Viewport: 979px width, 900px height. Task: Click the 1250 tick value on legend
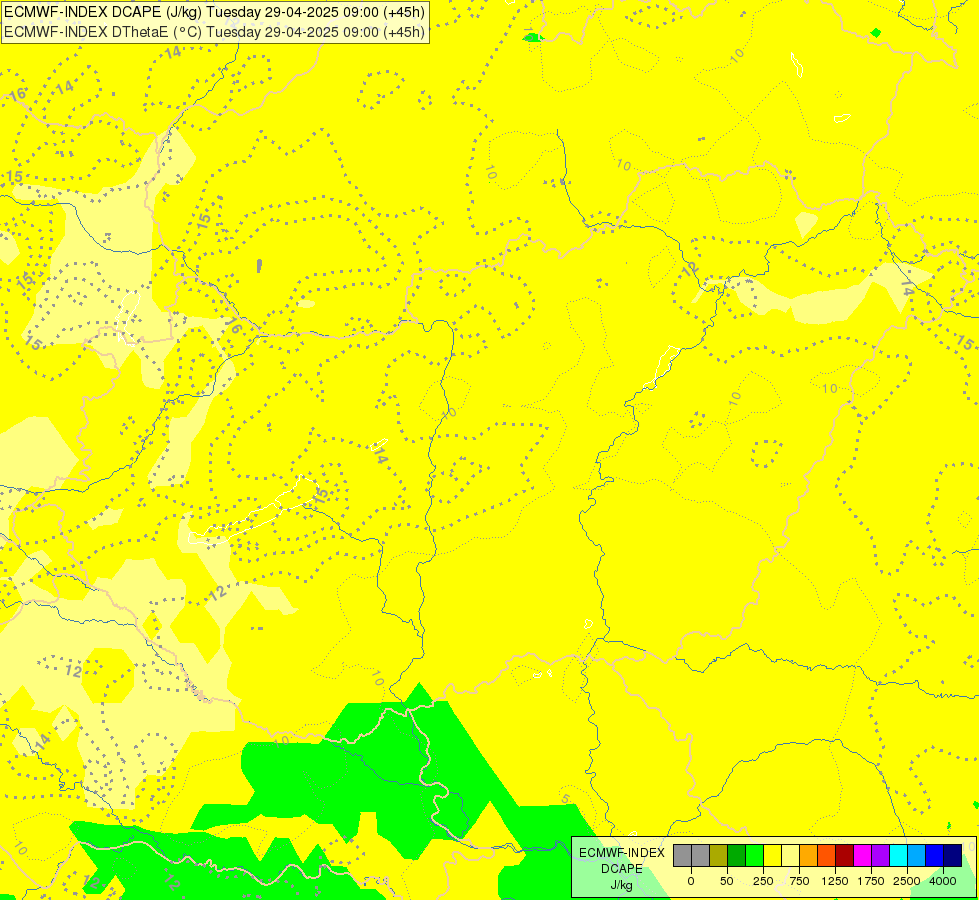click(835, 881)
